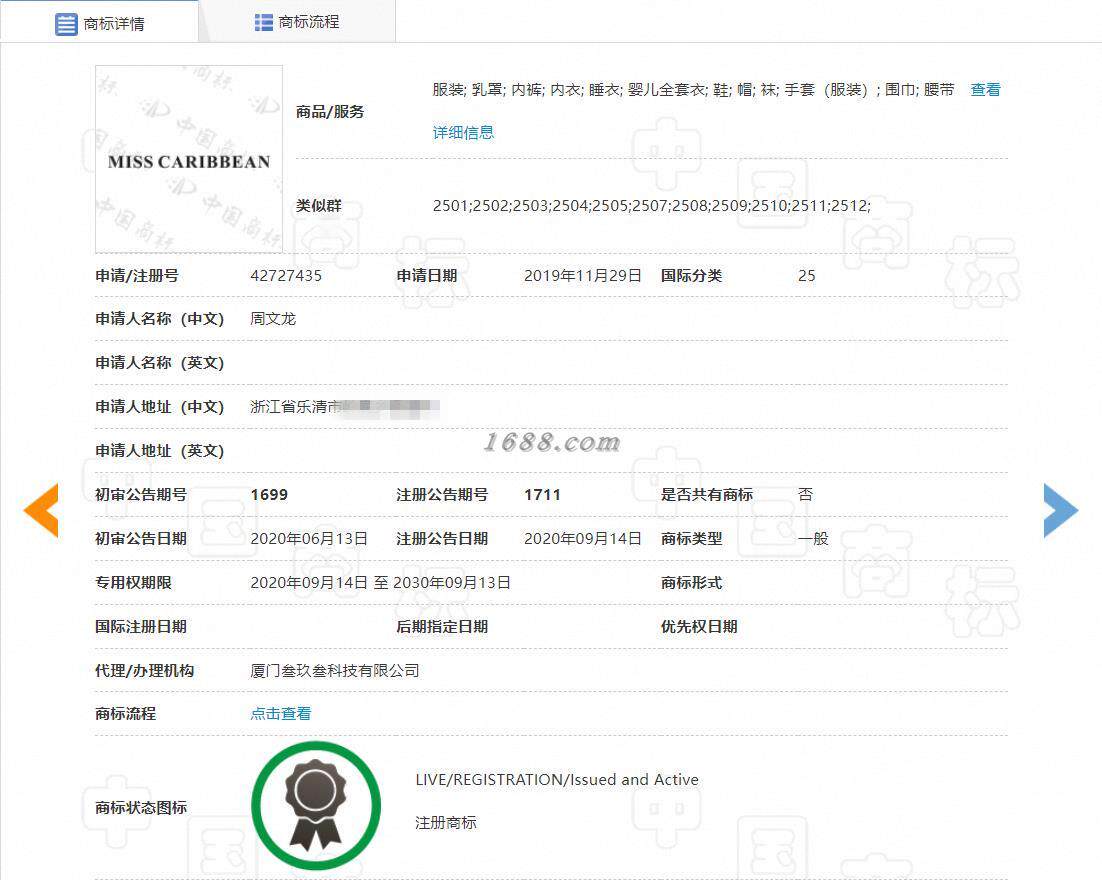Switch to the 商标流程 tab

pyautogui.click(x=297, y=22)
